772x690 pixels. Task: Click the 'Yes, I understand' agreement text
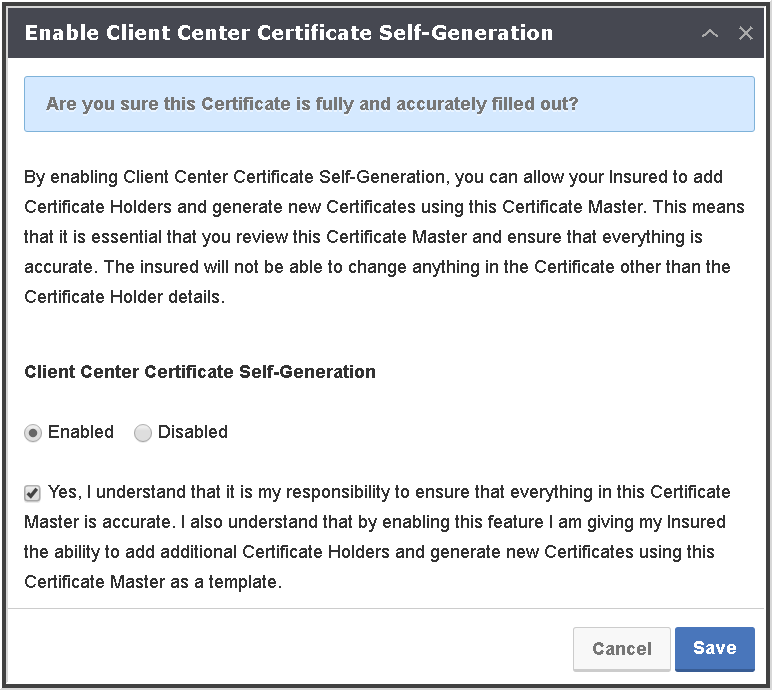point(377,537)
